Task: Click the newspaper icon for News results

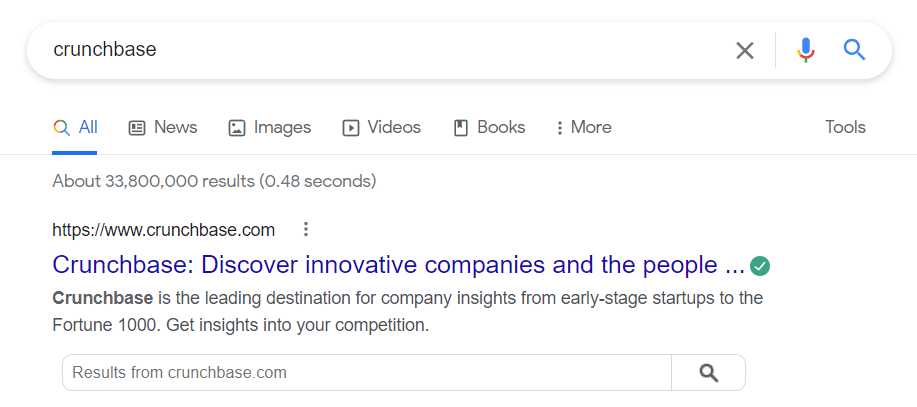Action: (x=137, y=127)
